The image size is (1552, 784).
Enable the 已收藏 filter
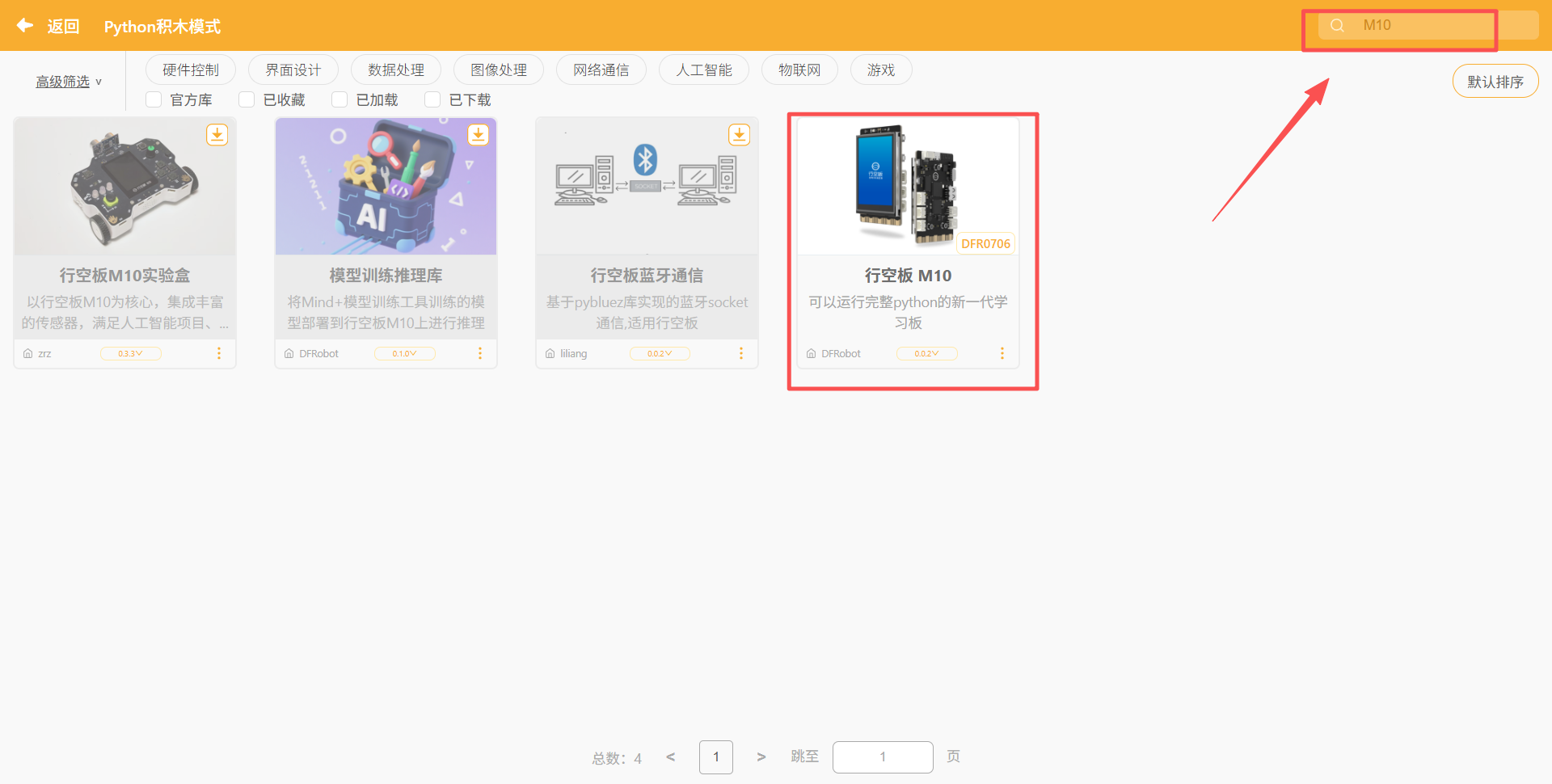pyautogui.click(x=247, y=99)
